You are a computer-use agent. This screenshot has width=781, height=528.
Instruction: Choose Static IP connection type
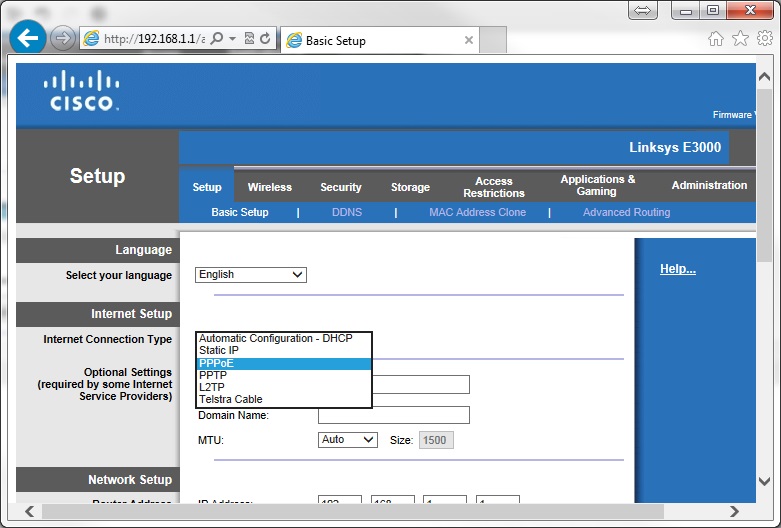pyautogui.click(x=284, y=350)
